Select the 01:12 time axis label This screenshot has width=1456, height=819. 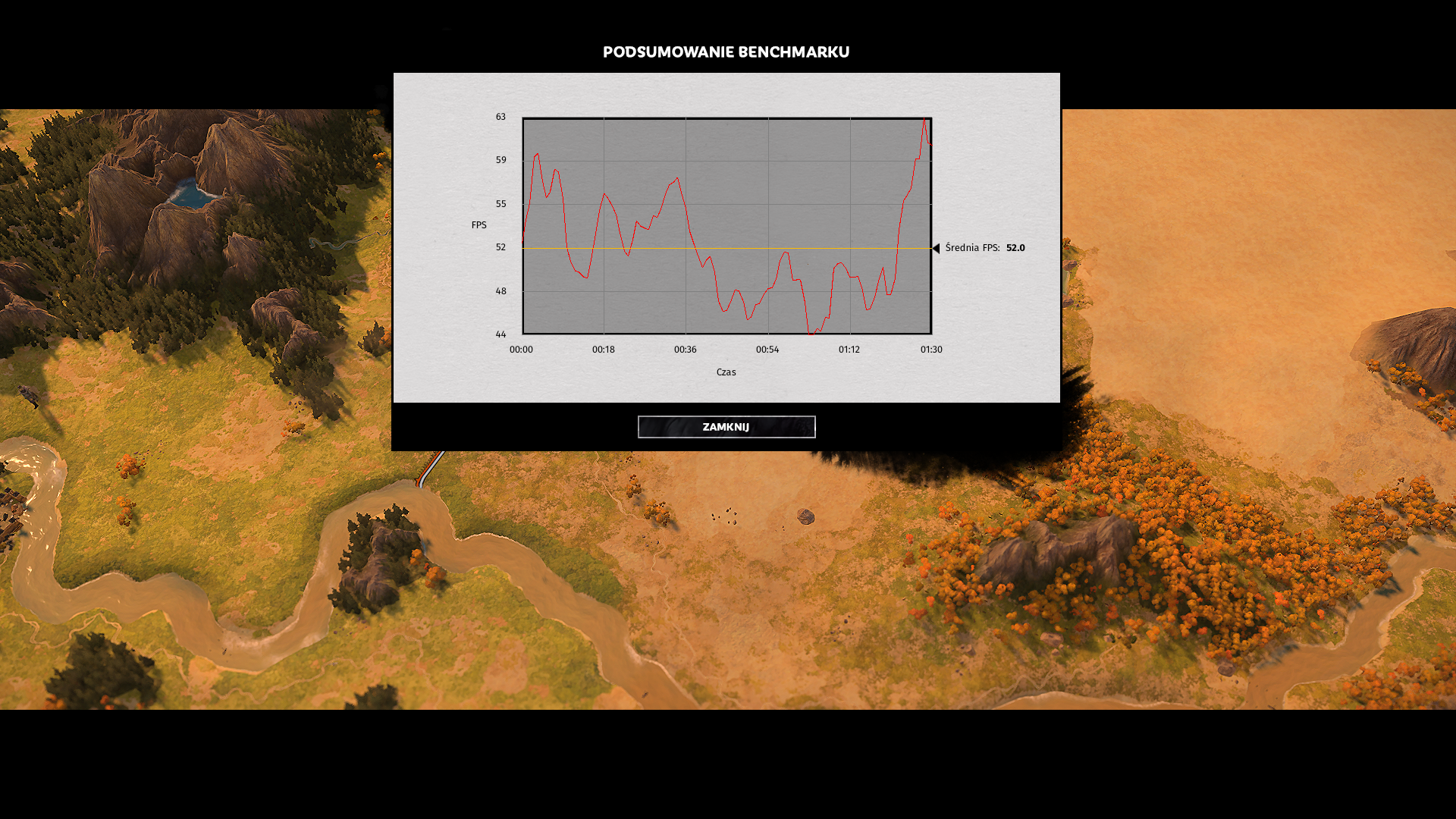coord(849,350)
